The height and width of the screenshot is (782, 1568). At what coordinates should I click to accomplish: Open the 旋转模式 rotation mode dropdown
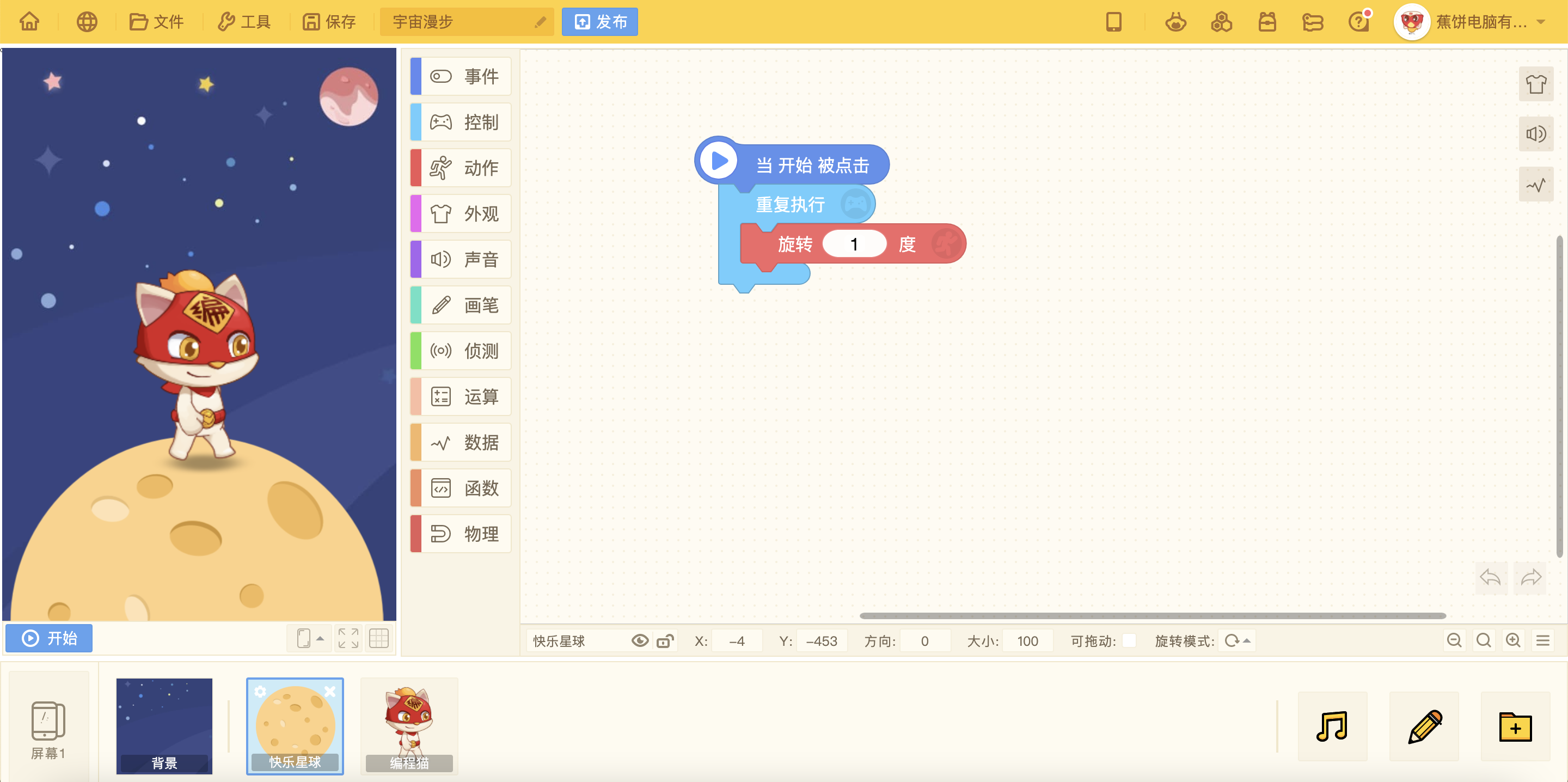[x=1237, y=641]
